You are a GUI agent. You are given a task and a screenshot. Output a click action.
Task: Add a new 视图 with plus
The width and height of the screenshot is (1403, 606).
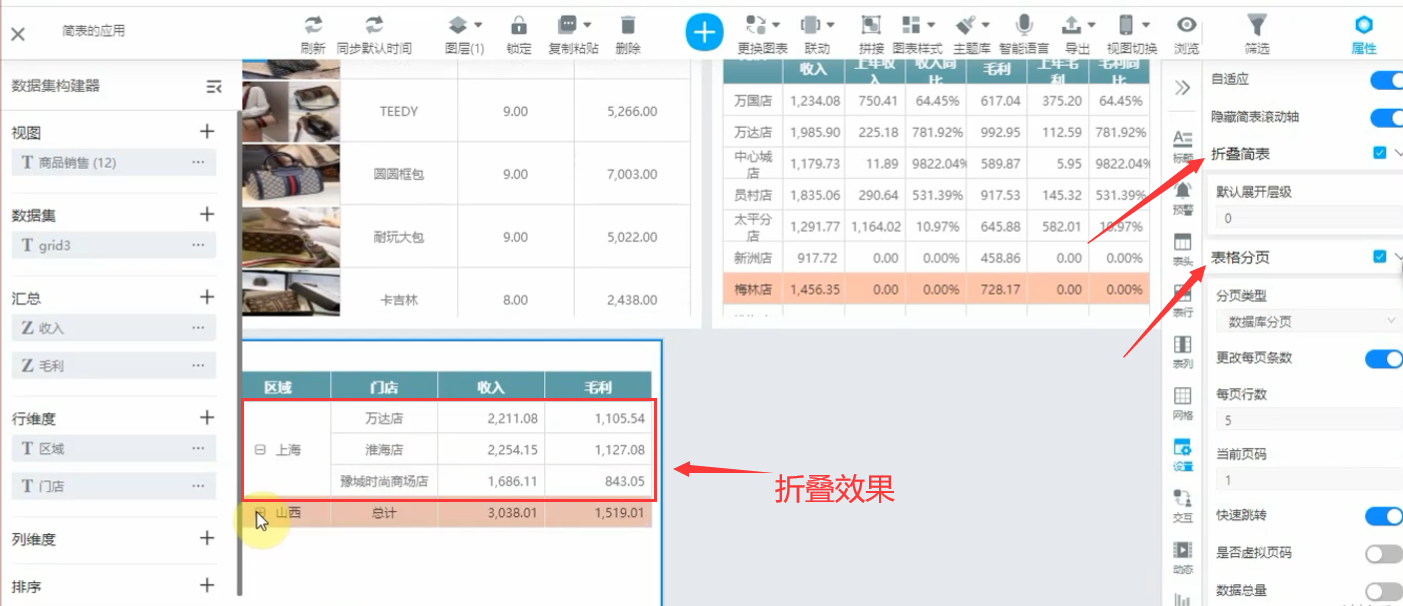[207, 131]
